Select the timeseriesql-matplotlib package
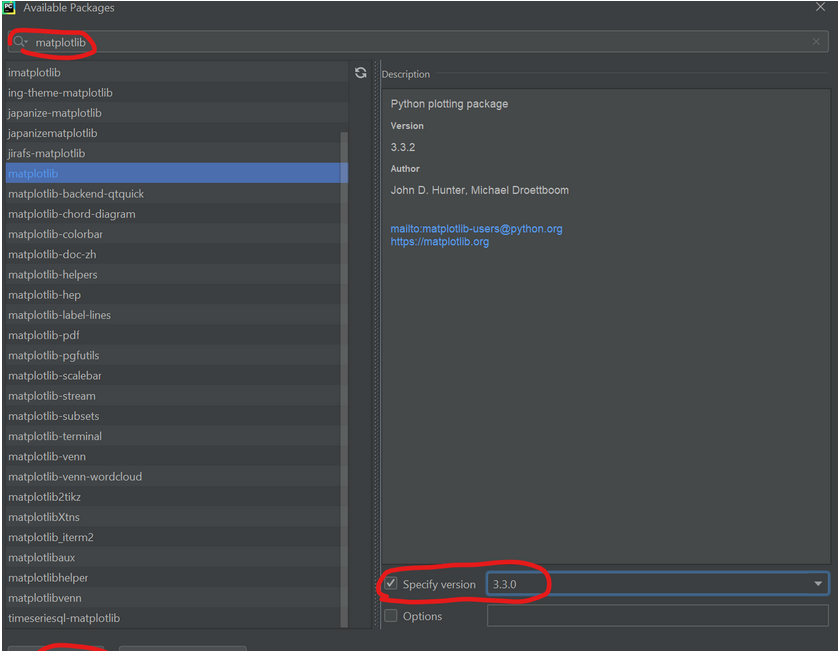Image resolution: width=838 pixels, height=651 pixels. [176, 618]
